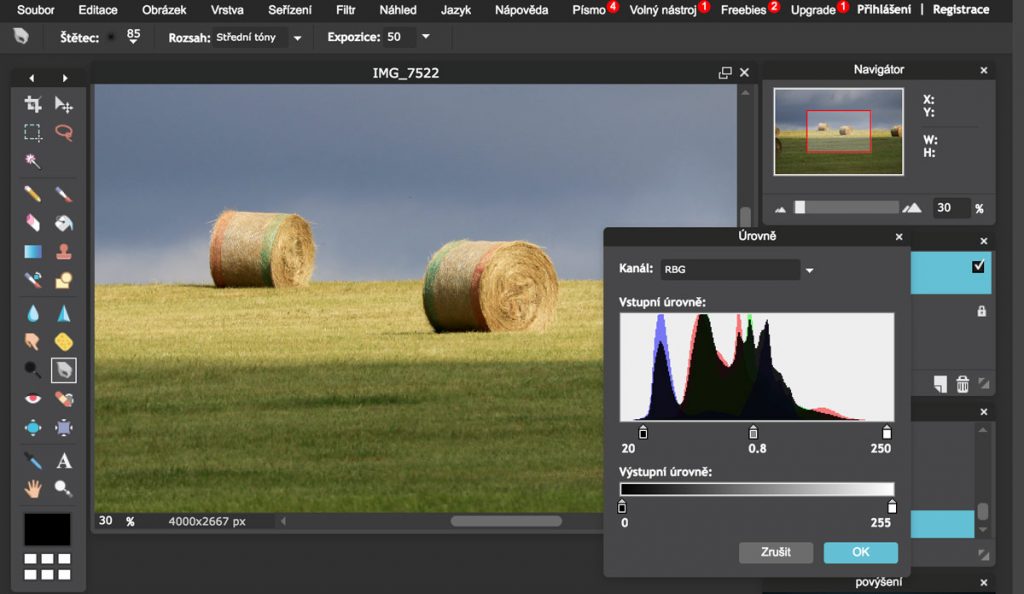Click the Navigator zoom percentage field
Screen dimensions: 1024x594
click(x=951, y=208)
